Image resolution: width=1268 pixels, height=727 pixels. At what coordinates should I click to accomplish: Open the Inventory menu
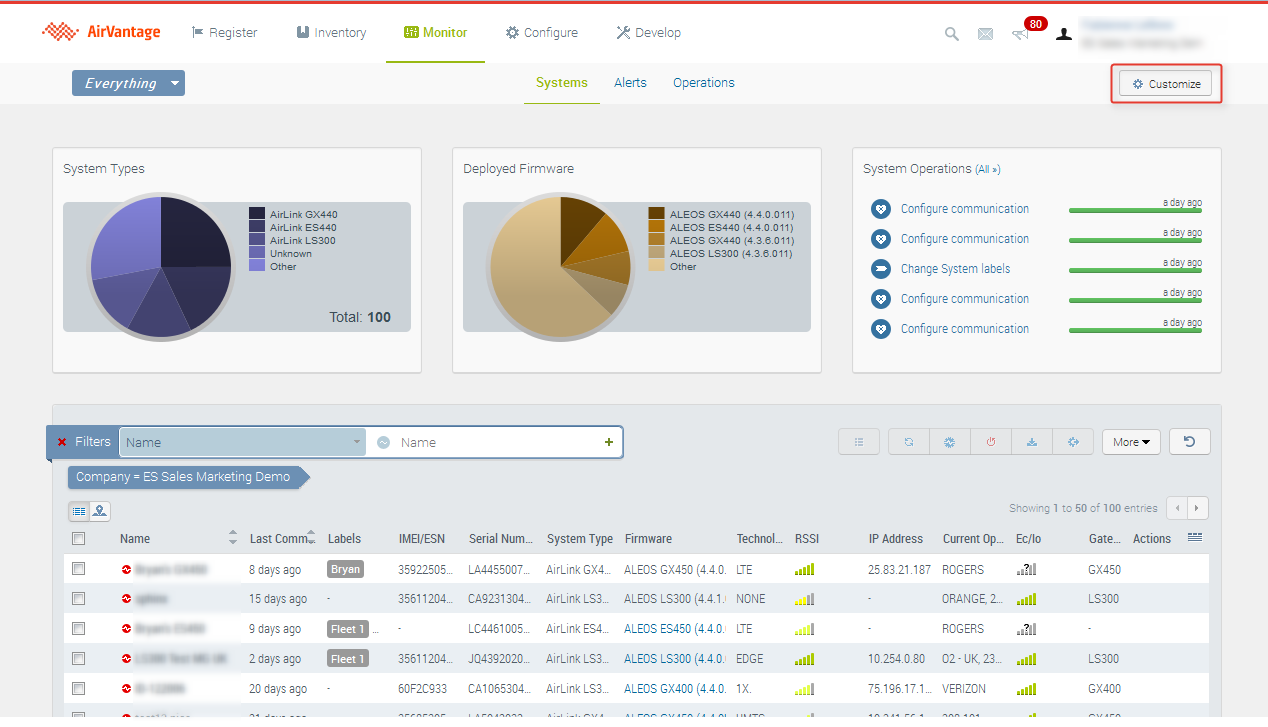(x=331, y=33)
